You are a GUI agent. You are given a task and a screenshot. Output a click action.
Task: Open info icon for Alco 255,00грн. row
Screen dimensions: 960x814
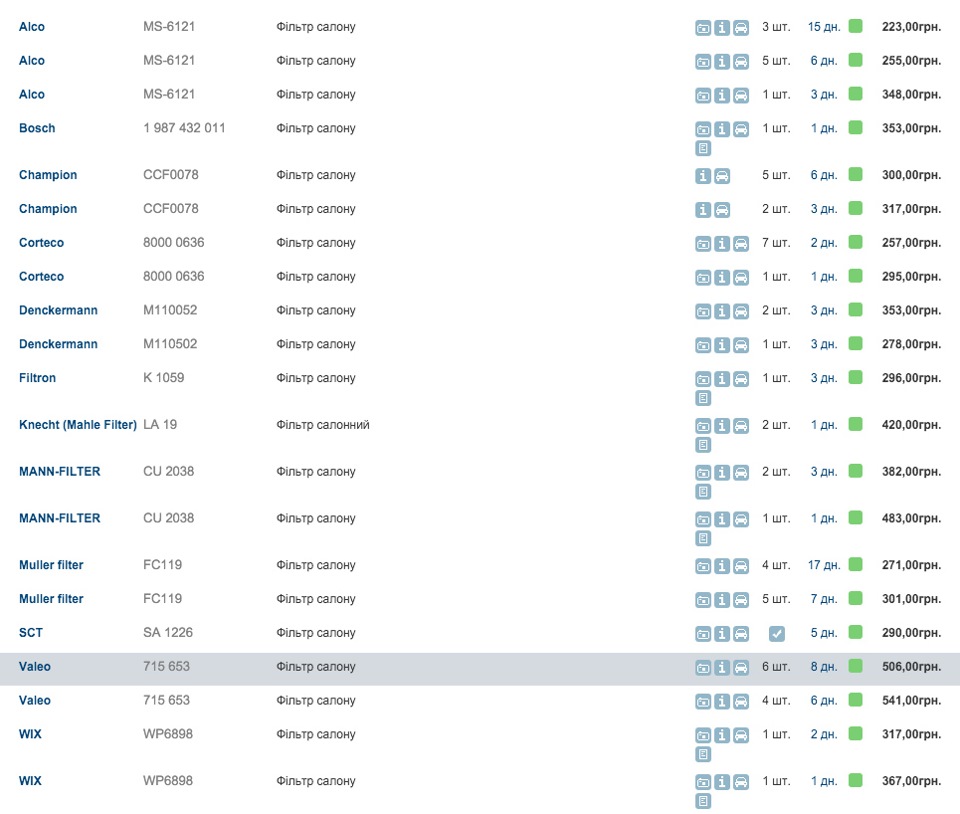pyautogui.click(x=722, y=62)
